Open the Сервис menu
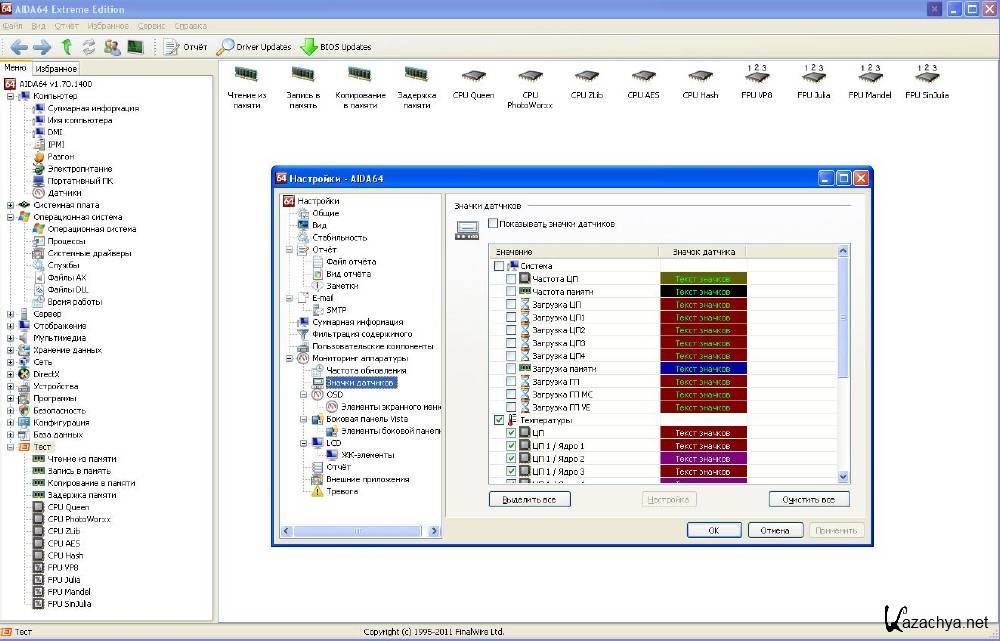This screenshot has height=641, width=1000. click(152, 25)
